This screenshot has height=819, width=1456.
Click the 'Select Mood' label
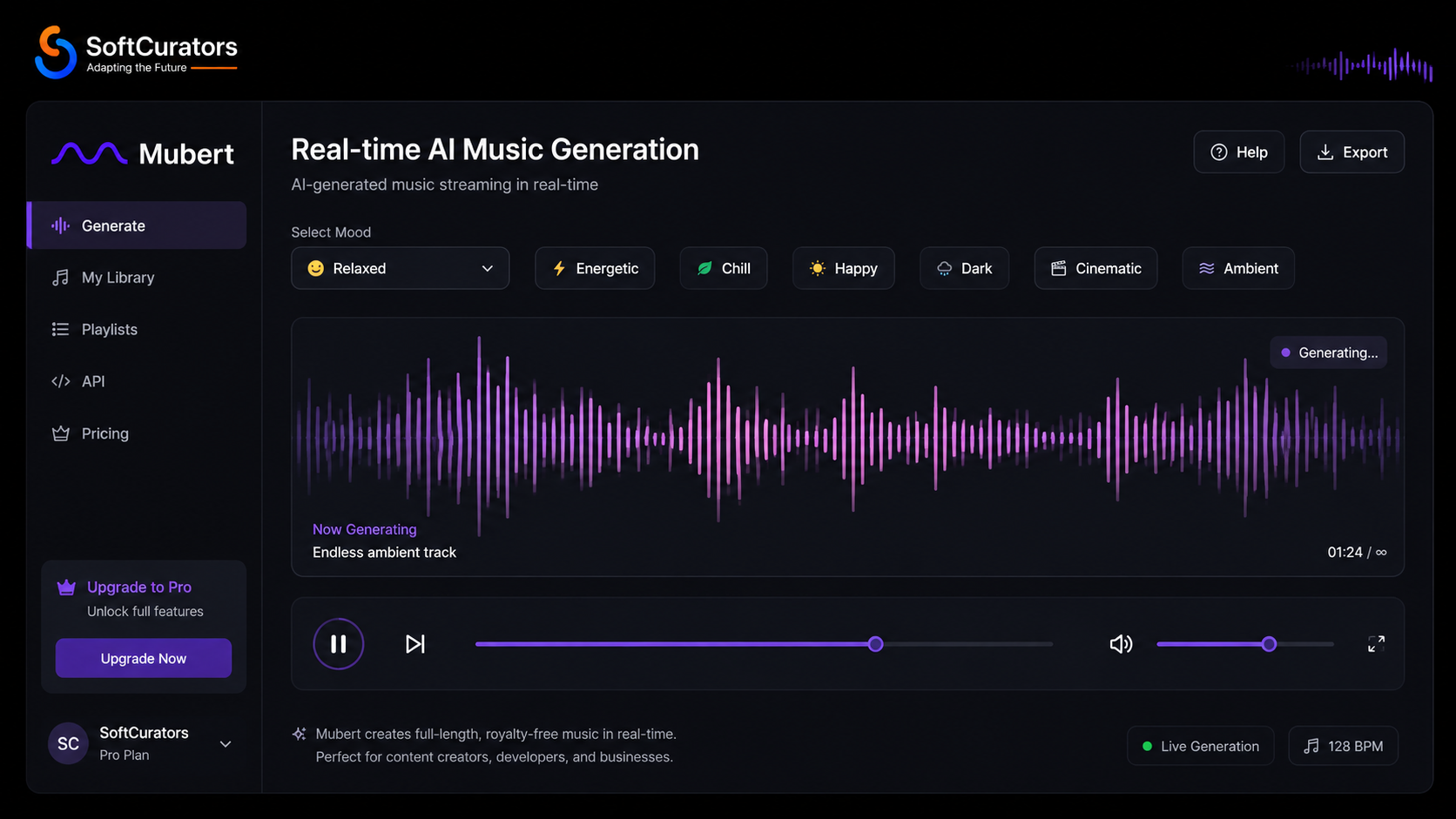(331, 232)
